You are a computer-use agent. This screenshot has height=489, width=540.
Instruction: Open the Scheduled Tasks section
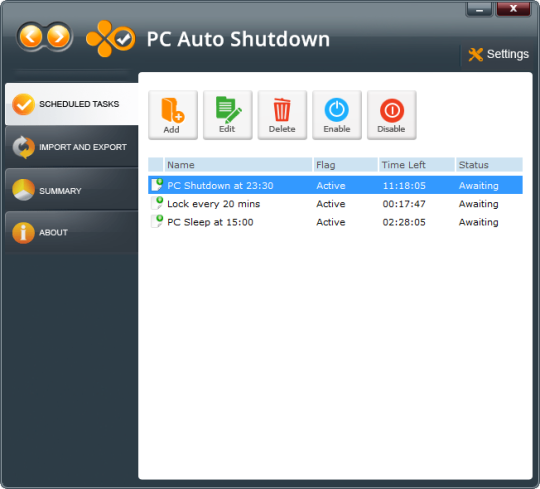(72, 104)
